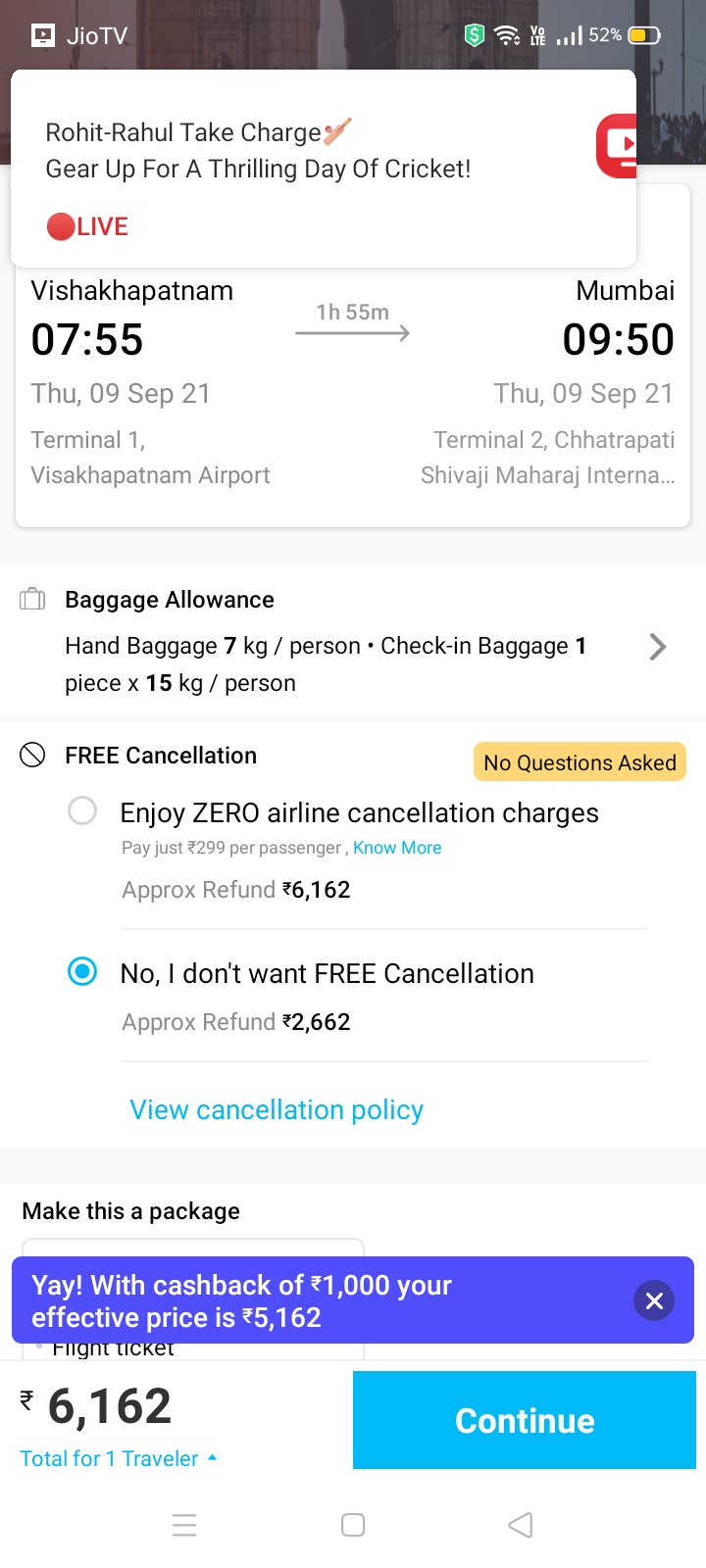Open the red video play icon
706x1568 pixels.
point(618,146)
